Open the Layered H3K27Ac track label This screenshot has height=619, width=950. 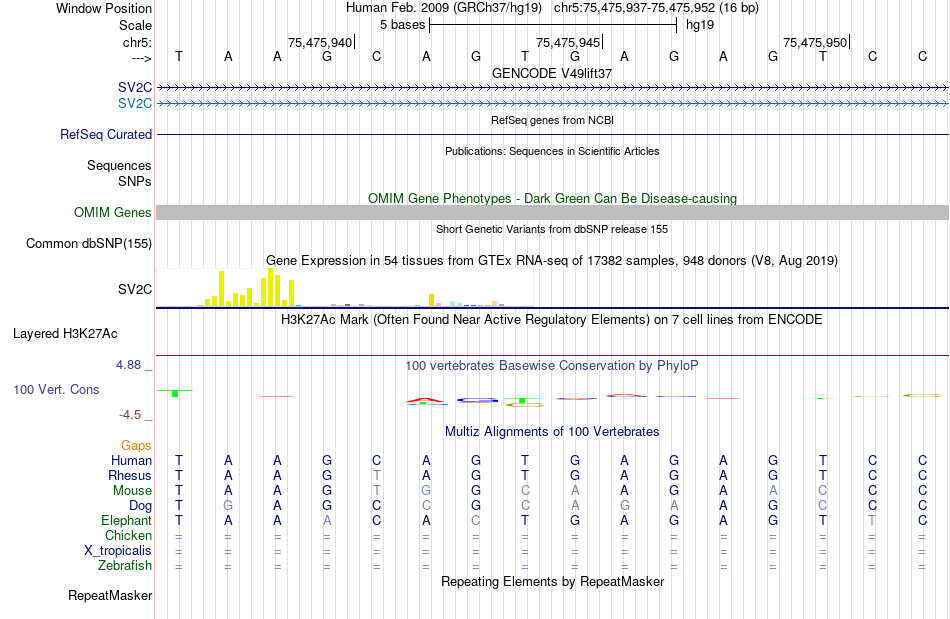(65, 334)
